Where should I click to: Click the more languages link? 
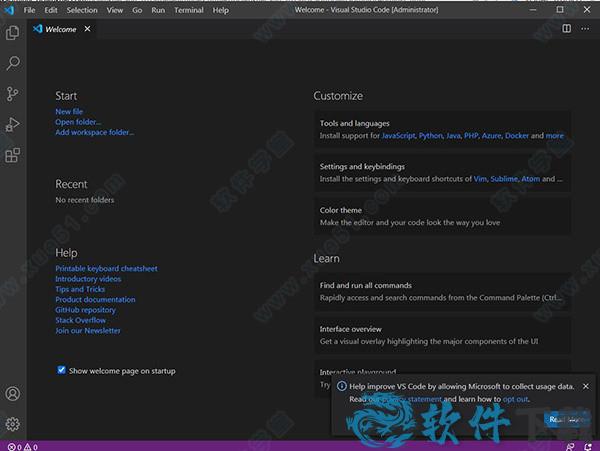(554, 136)
